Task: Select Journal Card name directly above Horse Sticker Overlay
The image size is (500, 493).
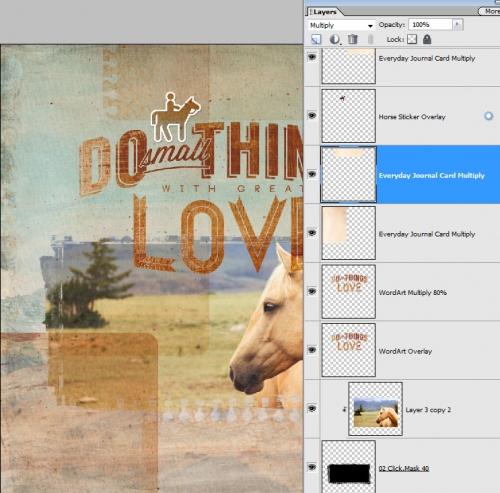Action: click(427, 59)
